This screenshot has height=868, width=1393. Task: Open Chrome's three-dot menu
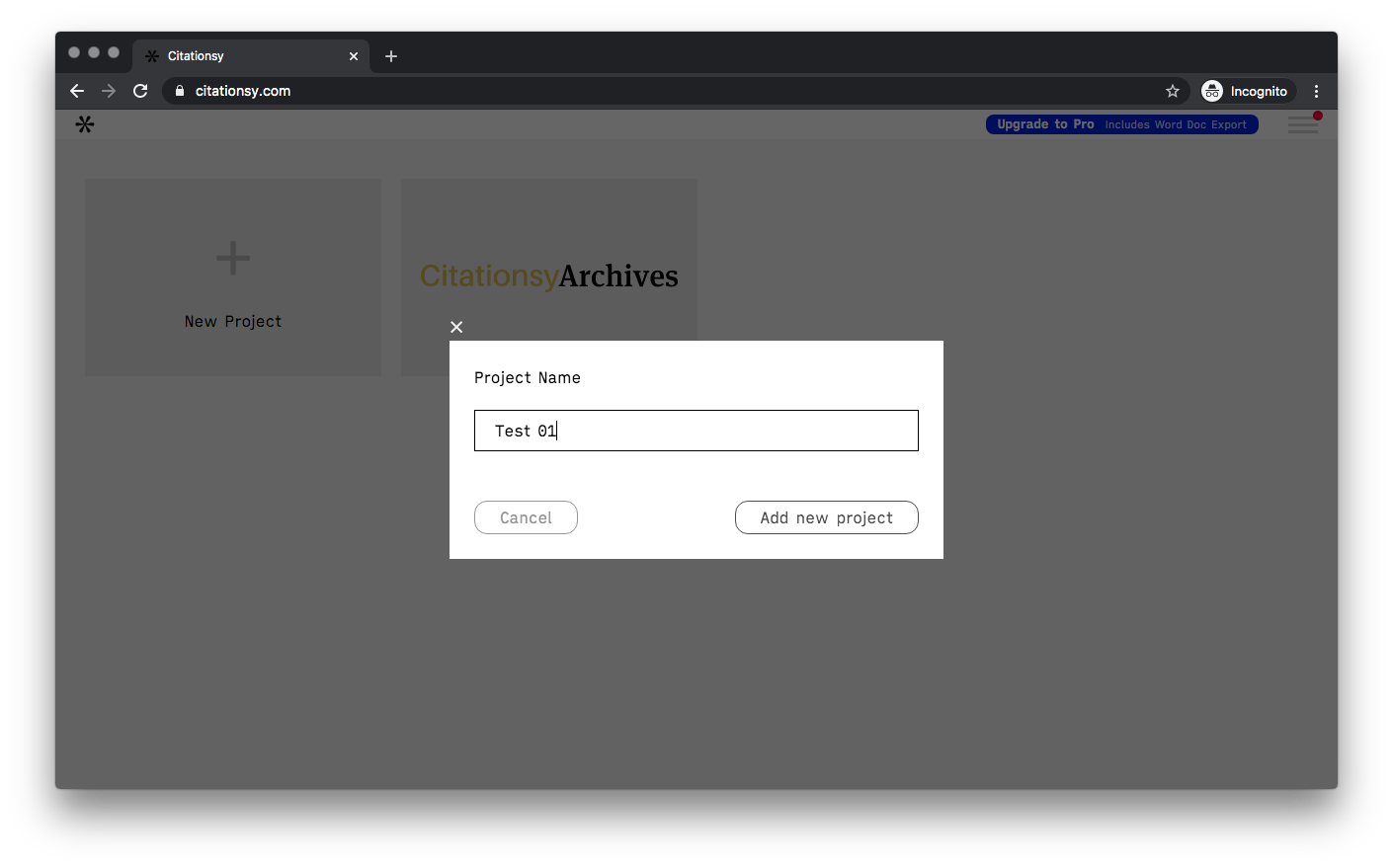pyautogui.click(x=1316, y=91)
